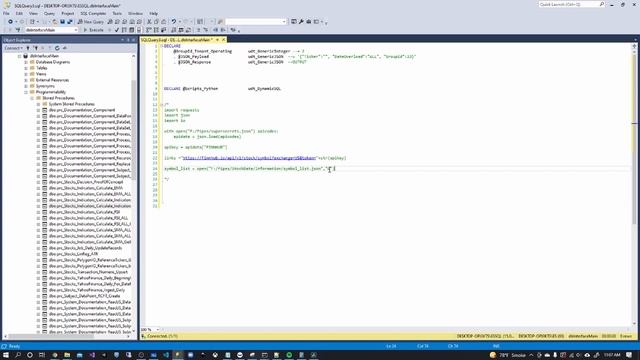The width and height of the screenshot is (640, 360).
Task: Click the taskbar Cortana circle icon
Action: 30,355
